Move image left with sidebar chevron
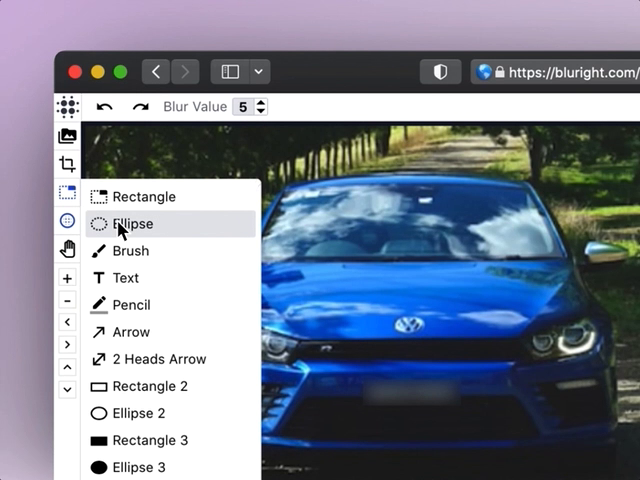The image size is (640, 480). pos(67,322)
